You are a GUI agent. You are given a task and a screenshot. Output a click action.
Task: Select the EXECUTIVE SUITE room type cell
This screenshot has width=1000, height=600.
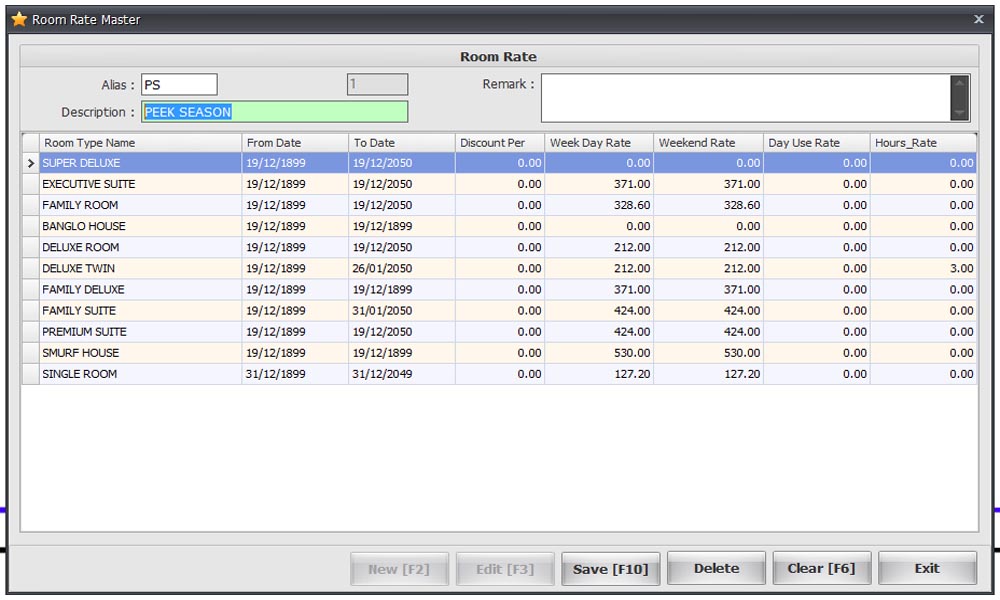click(x=140, y=184)
